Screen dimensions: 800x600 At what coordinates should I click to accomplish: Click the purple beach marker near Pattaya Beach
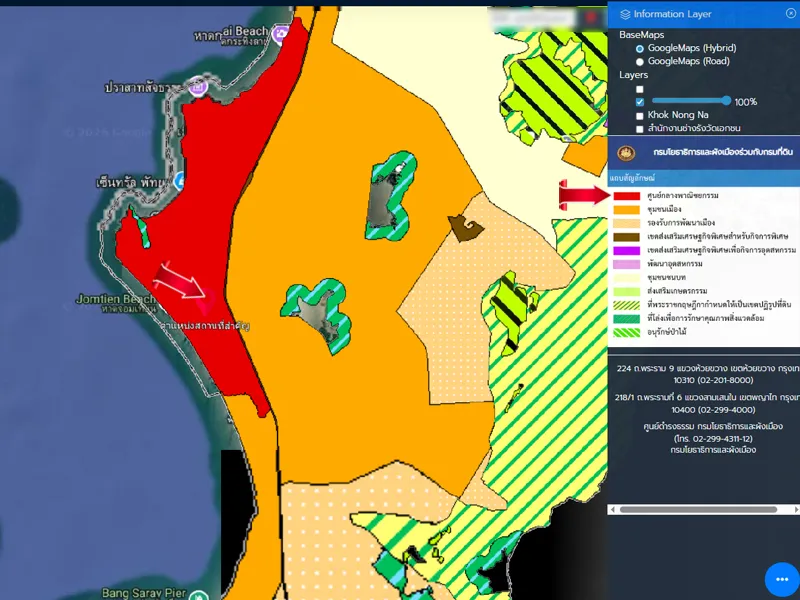tap(280, 34)
